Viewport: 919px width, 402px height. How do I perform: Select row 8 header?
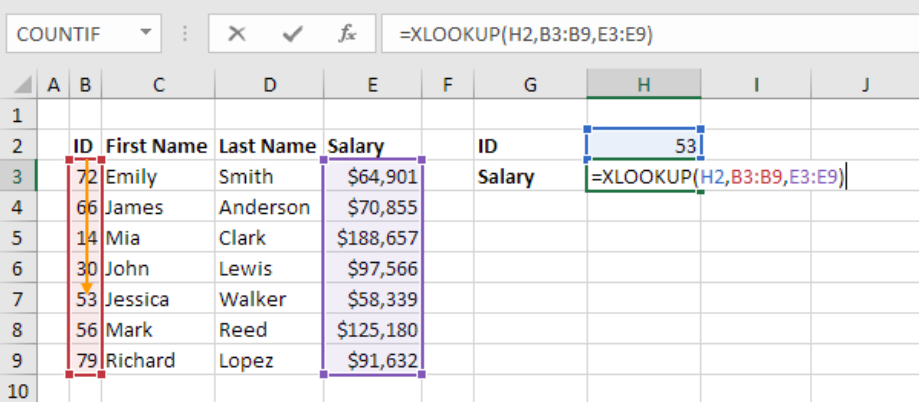18,329
